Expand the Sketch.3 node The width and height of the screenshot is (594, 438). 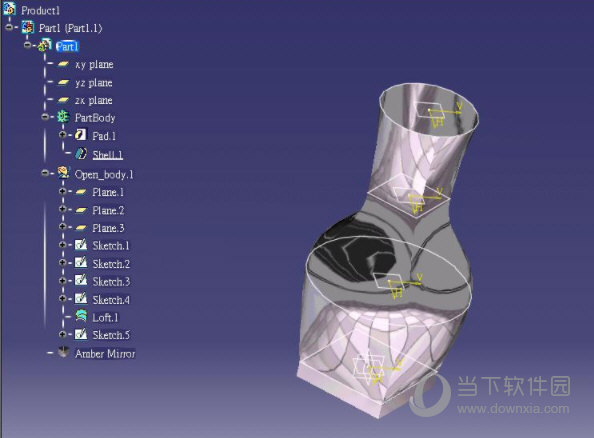tap(63, 281)
